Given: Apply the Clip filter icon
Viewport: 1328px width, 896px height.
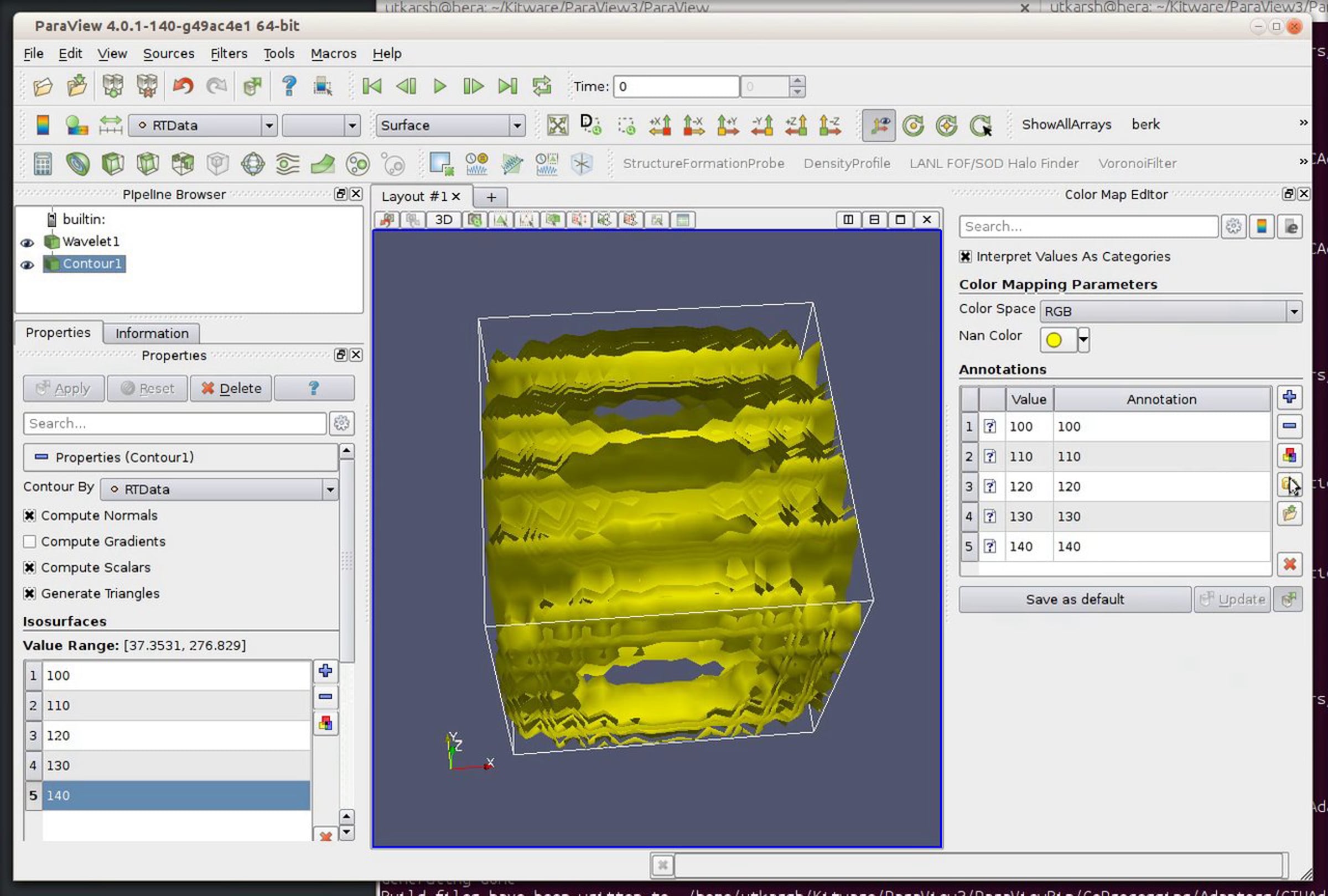Looking at the screenshot, I should coord(112,164).
